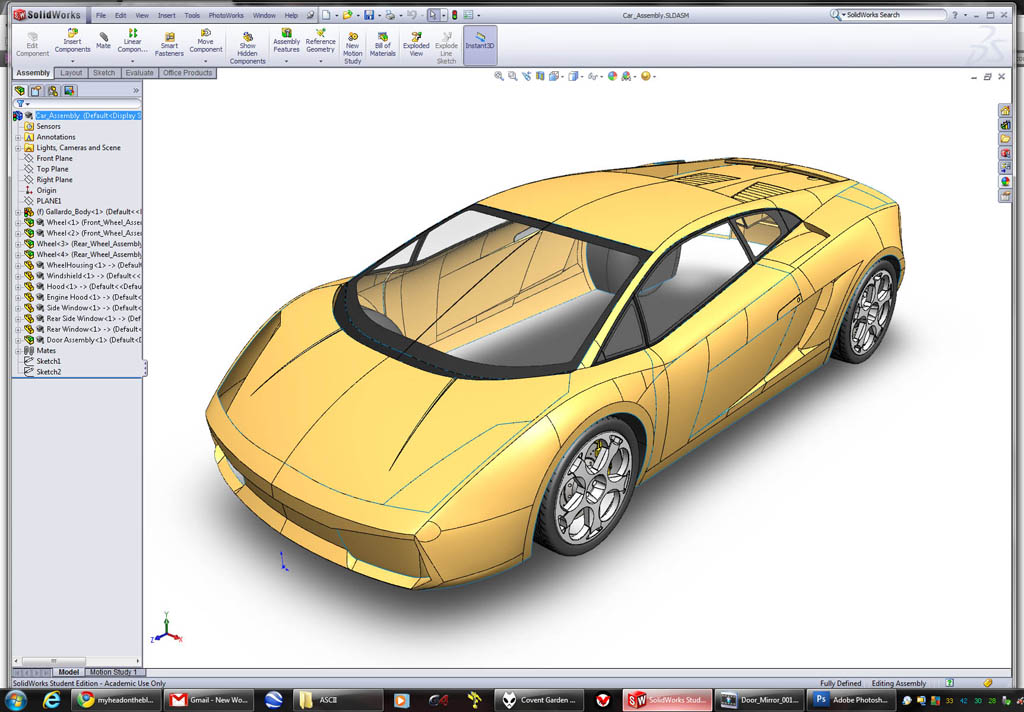The width and height of the screenshot is (1024, 712).
Task: Expand the Gallardo_Body component node
Action: [x=18, y=212]
